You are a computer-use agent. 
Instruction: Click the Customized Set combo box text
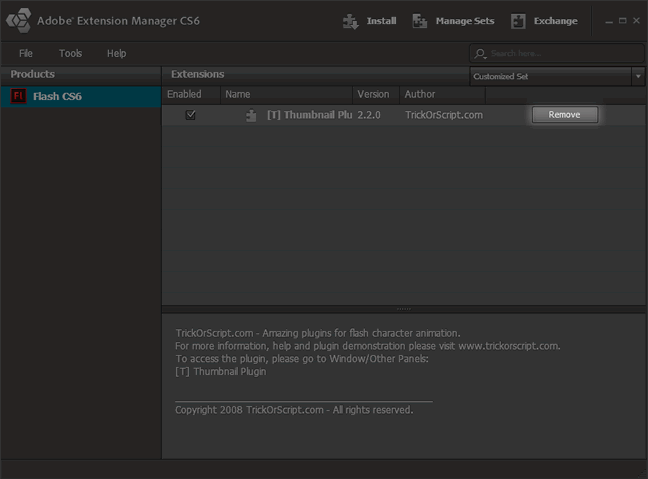[x=500, y=76]
